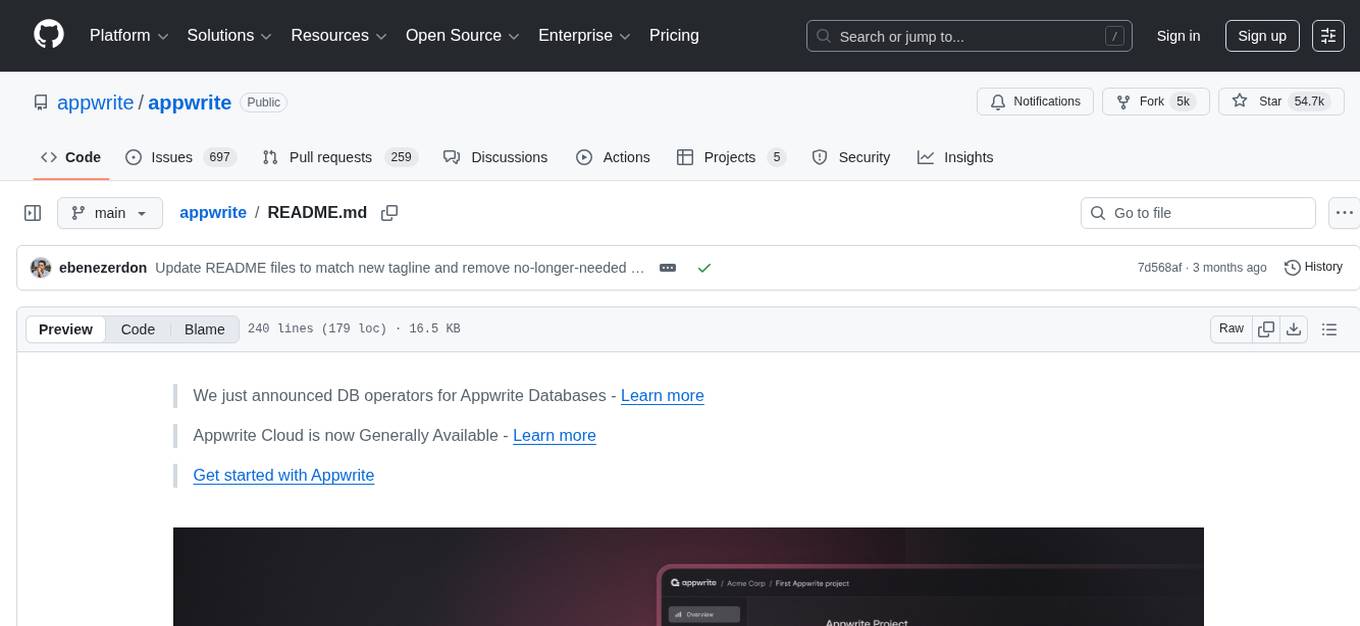Download the raw README file
1360x626 pixels.
[1294, 328]
